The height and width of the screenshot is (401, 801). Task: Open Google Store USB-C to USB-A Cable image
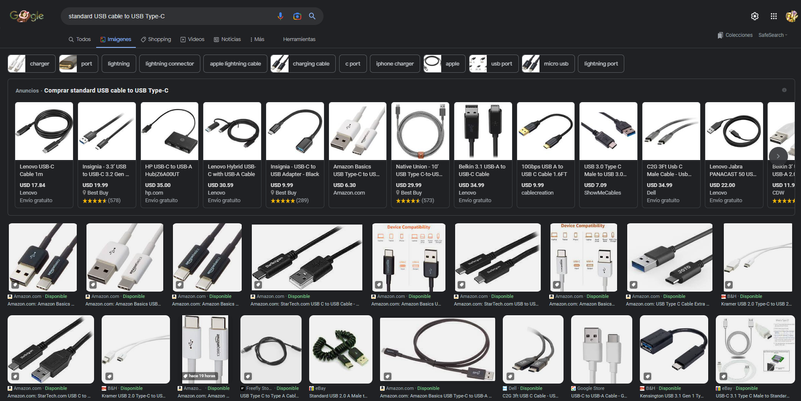pos(601,349)
